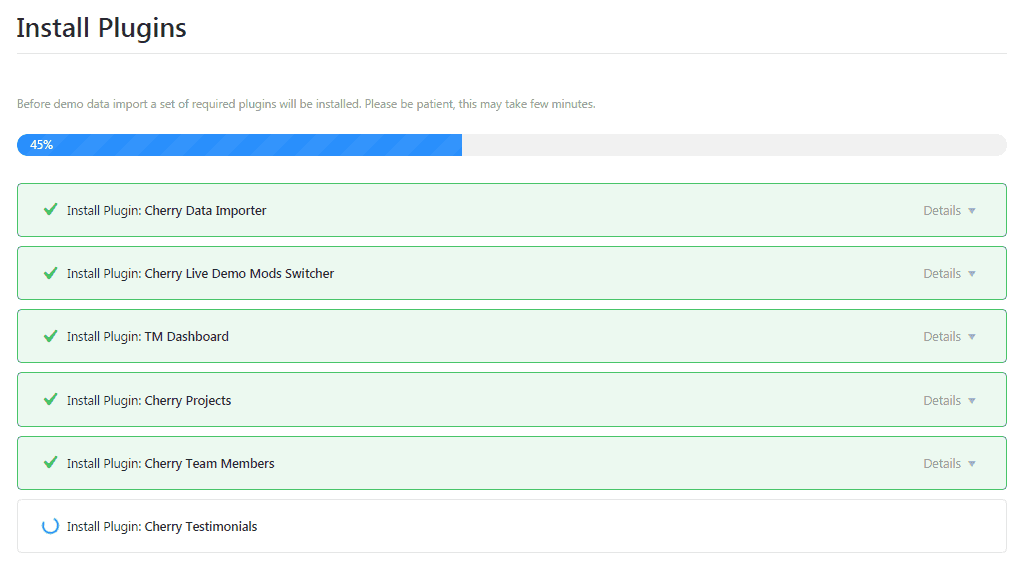Screen dimensions: 1027x573
Task: Click the Install Plugins page heading
Action: [x=101, y=28]
